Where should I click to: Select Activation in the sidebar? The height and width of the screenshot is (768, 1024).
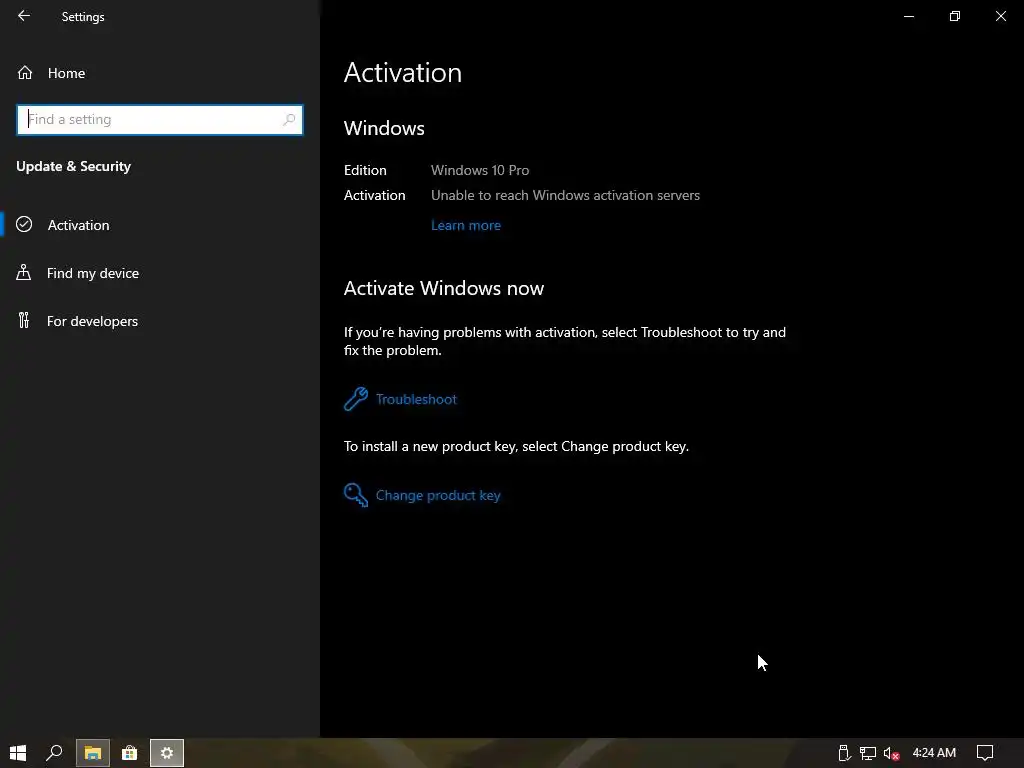(x=78, y=225)
